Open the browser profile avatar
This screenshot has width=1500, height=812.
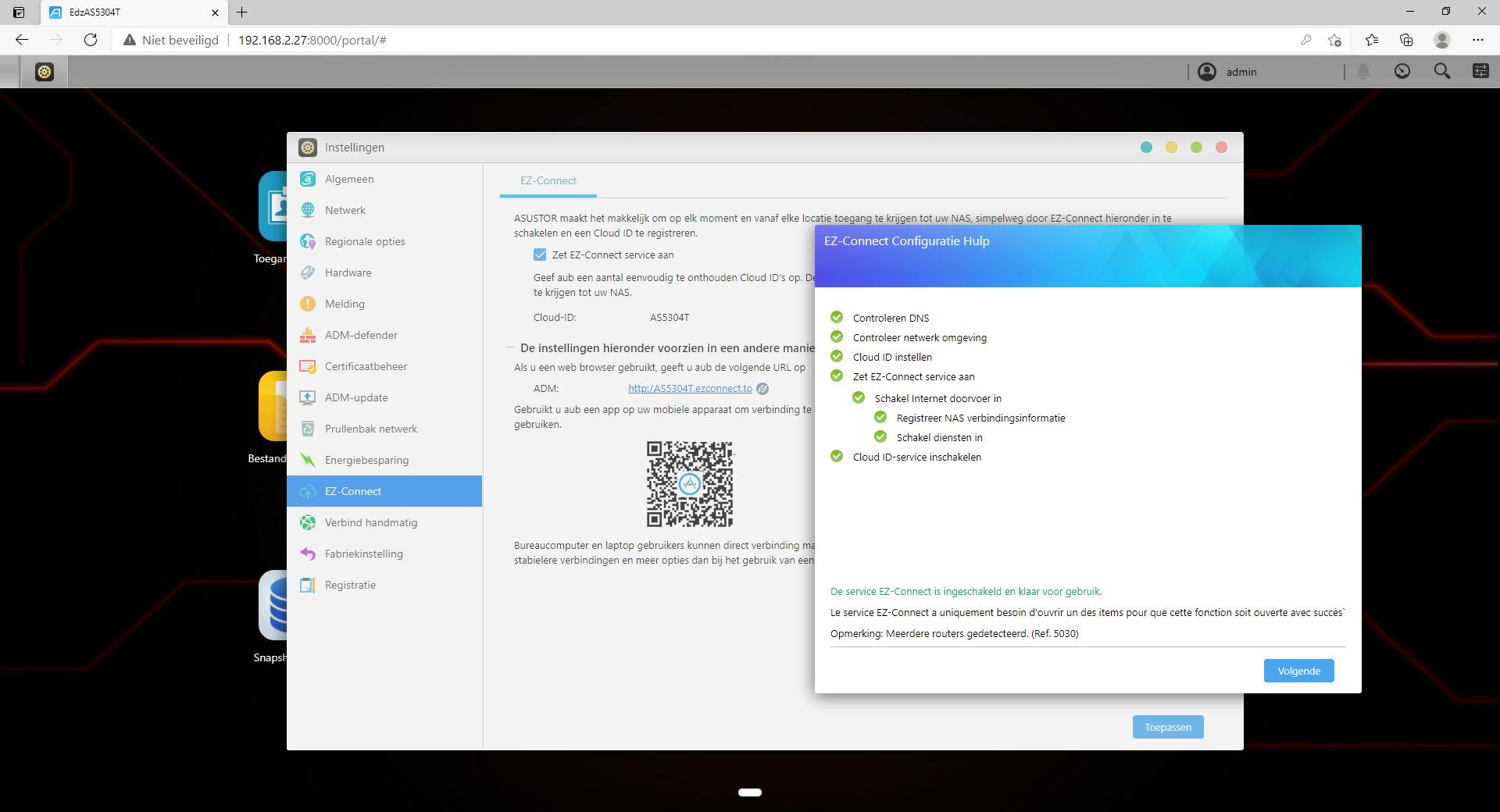coord(1442,40)
